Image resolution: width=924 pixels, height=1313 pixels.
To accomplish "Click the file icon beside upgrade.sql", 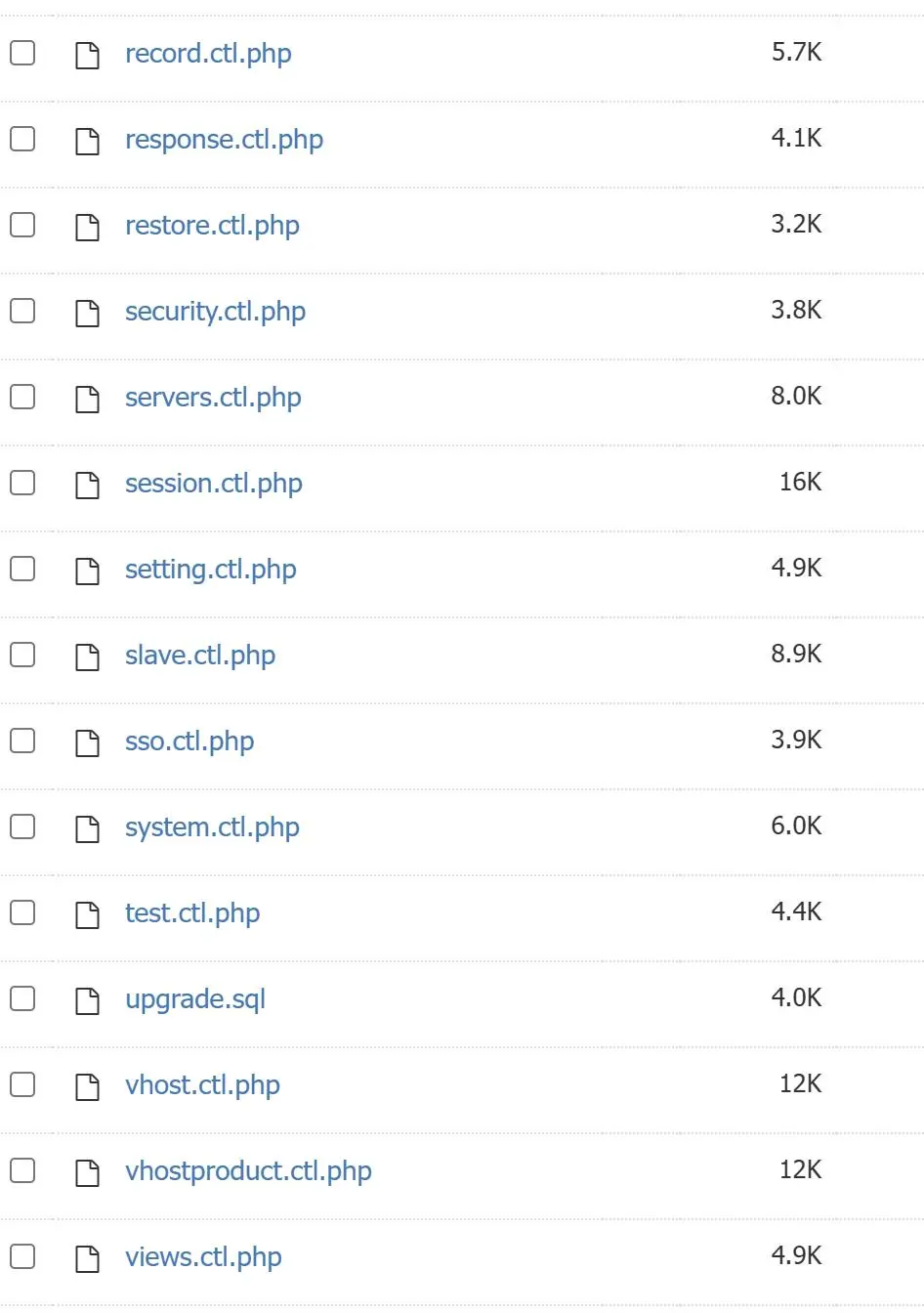I will [x=88, y=1000].
